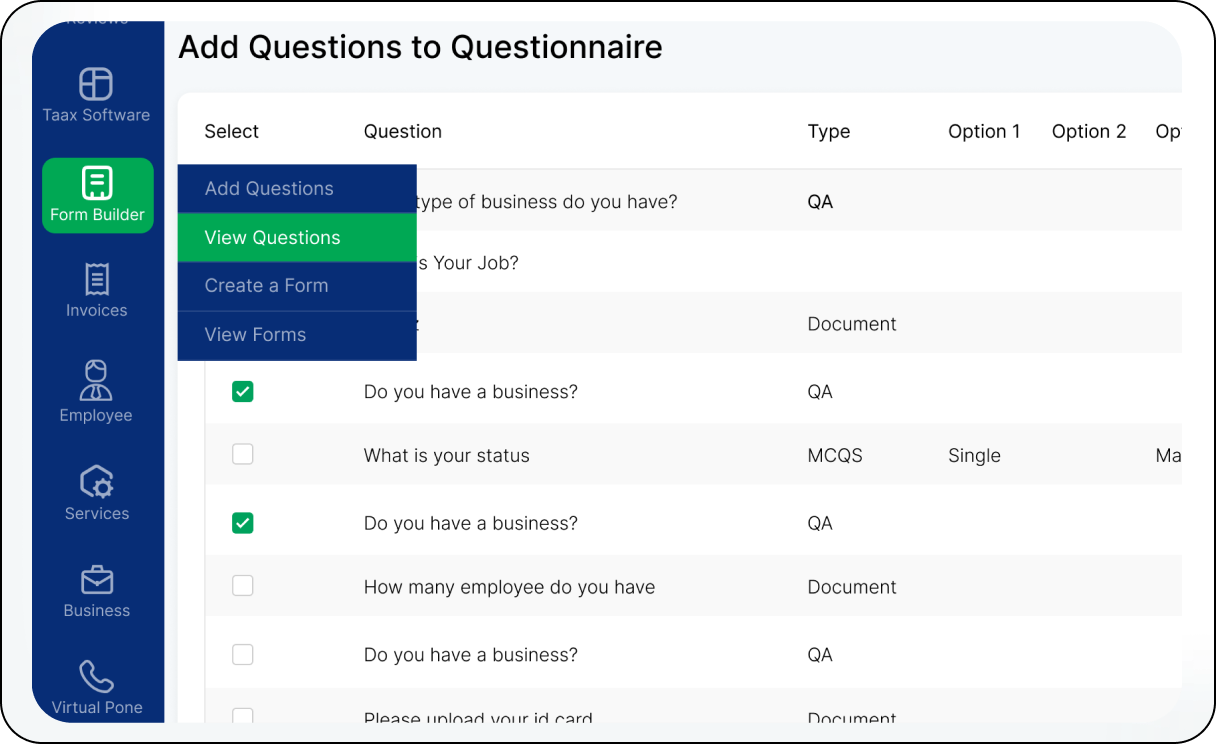Select the Employee person icon

(x=96, y=380)
